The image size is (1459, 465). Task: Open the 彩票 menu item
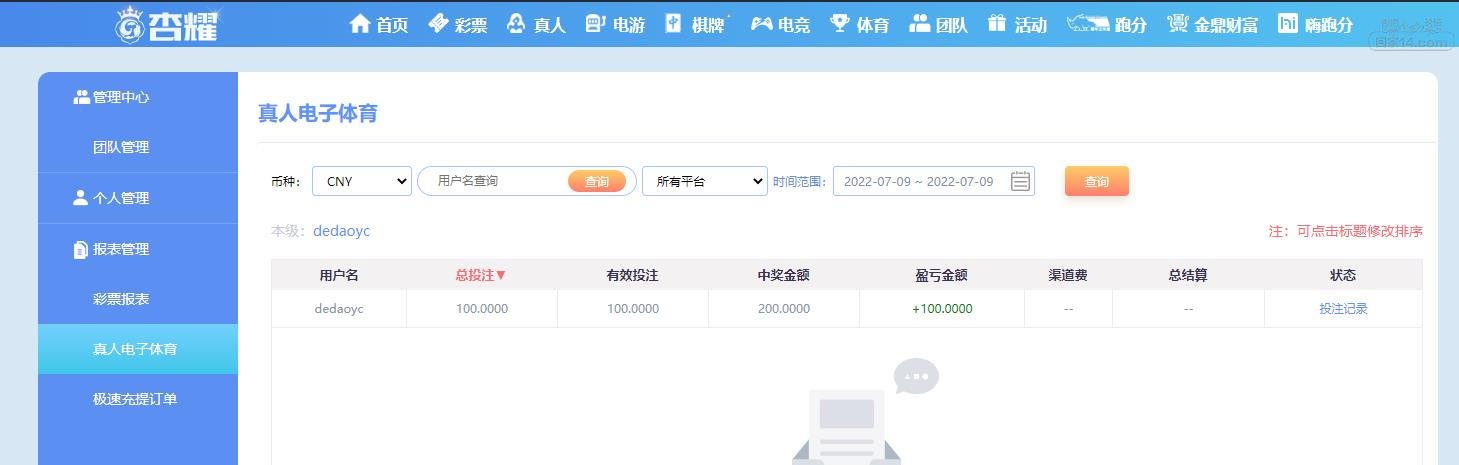471,25
